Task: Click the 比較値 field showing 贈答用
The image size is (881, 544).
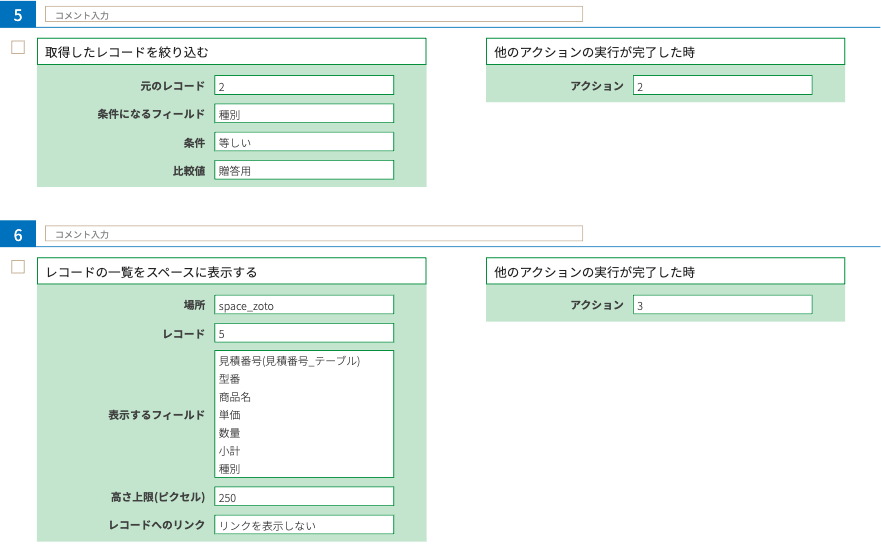Action: 304,170
